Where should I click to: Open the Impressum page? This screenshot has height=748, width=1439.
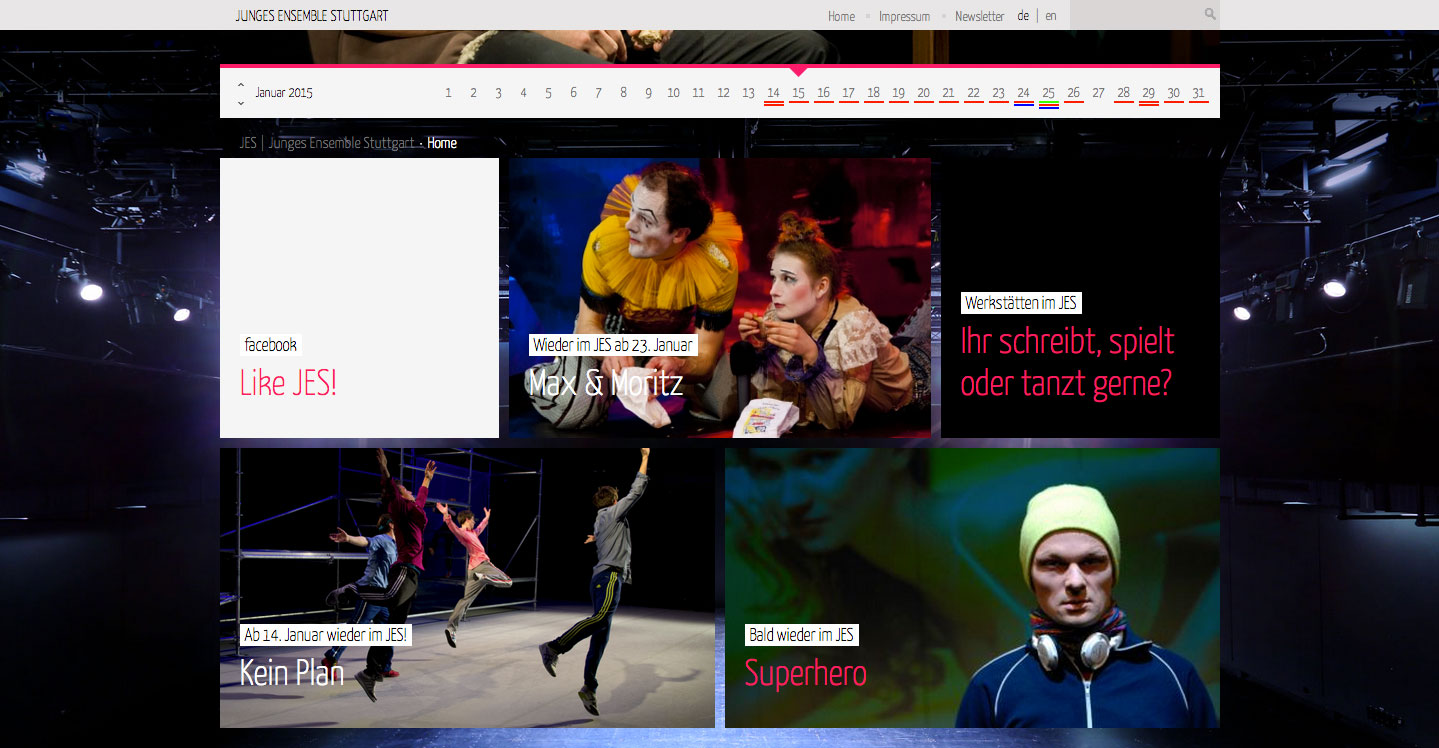coord(904,16)
